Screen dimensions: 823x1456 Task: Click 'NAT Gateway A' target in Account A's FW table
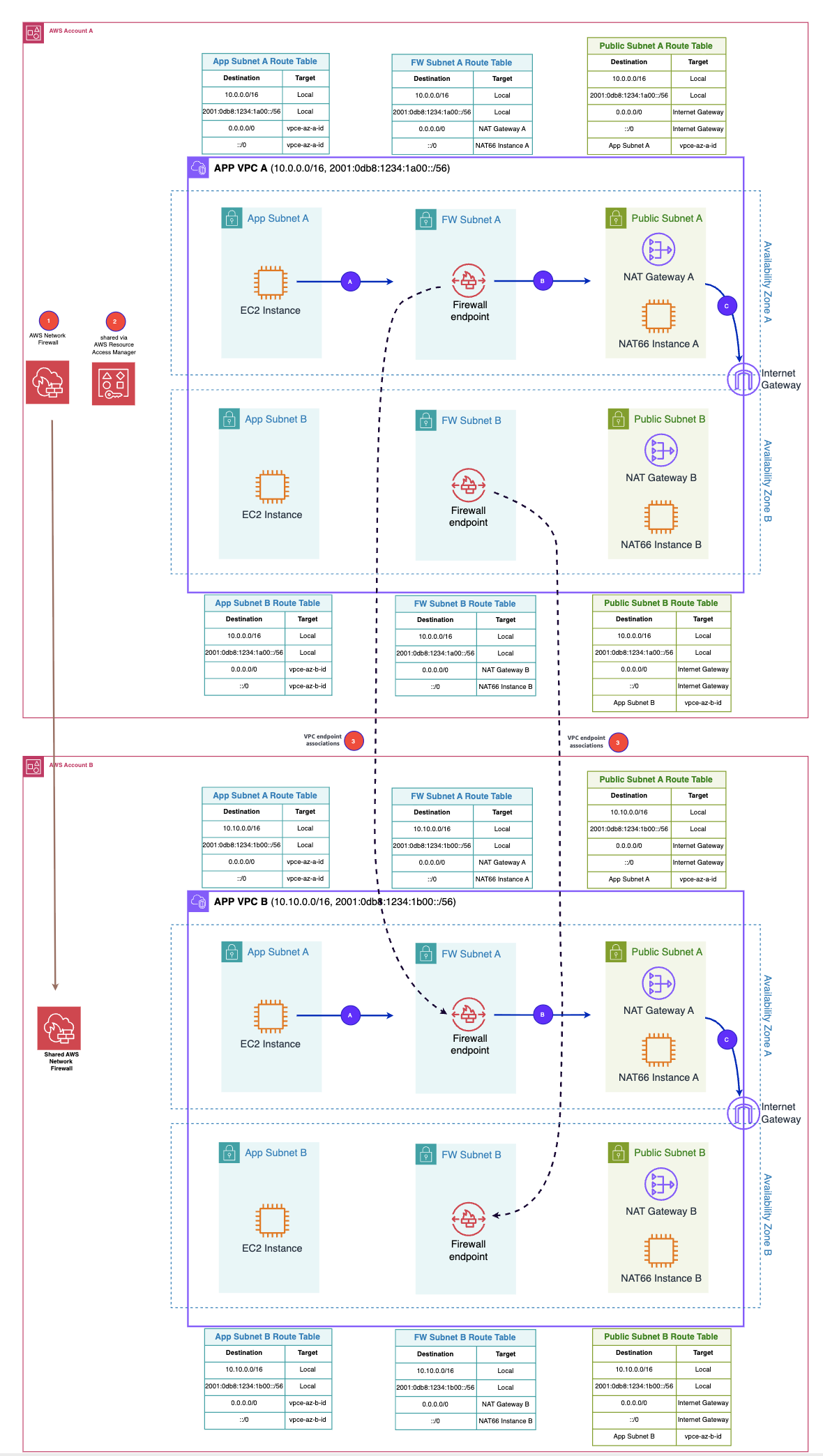pos(502,129)
